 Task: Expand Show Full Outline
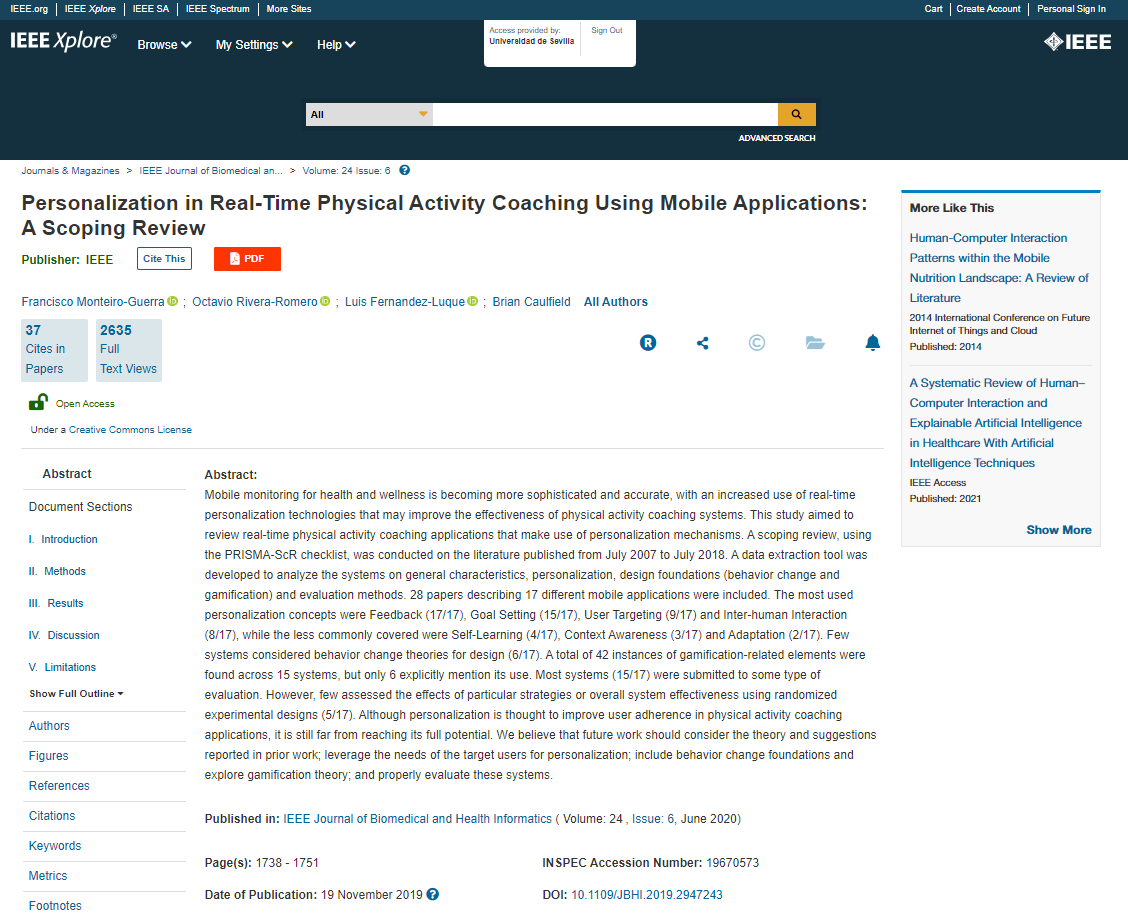[x=76, y=694]
